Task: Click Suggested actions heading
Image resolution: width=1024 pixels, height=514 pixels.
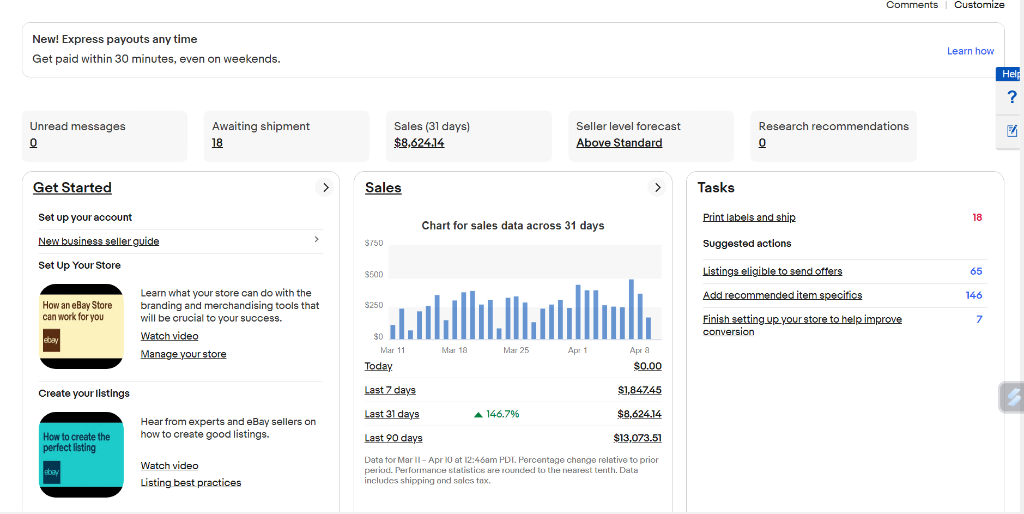Action: 747,244
